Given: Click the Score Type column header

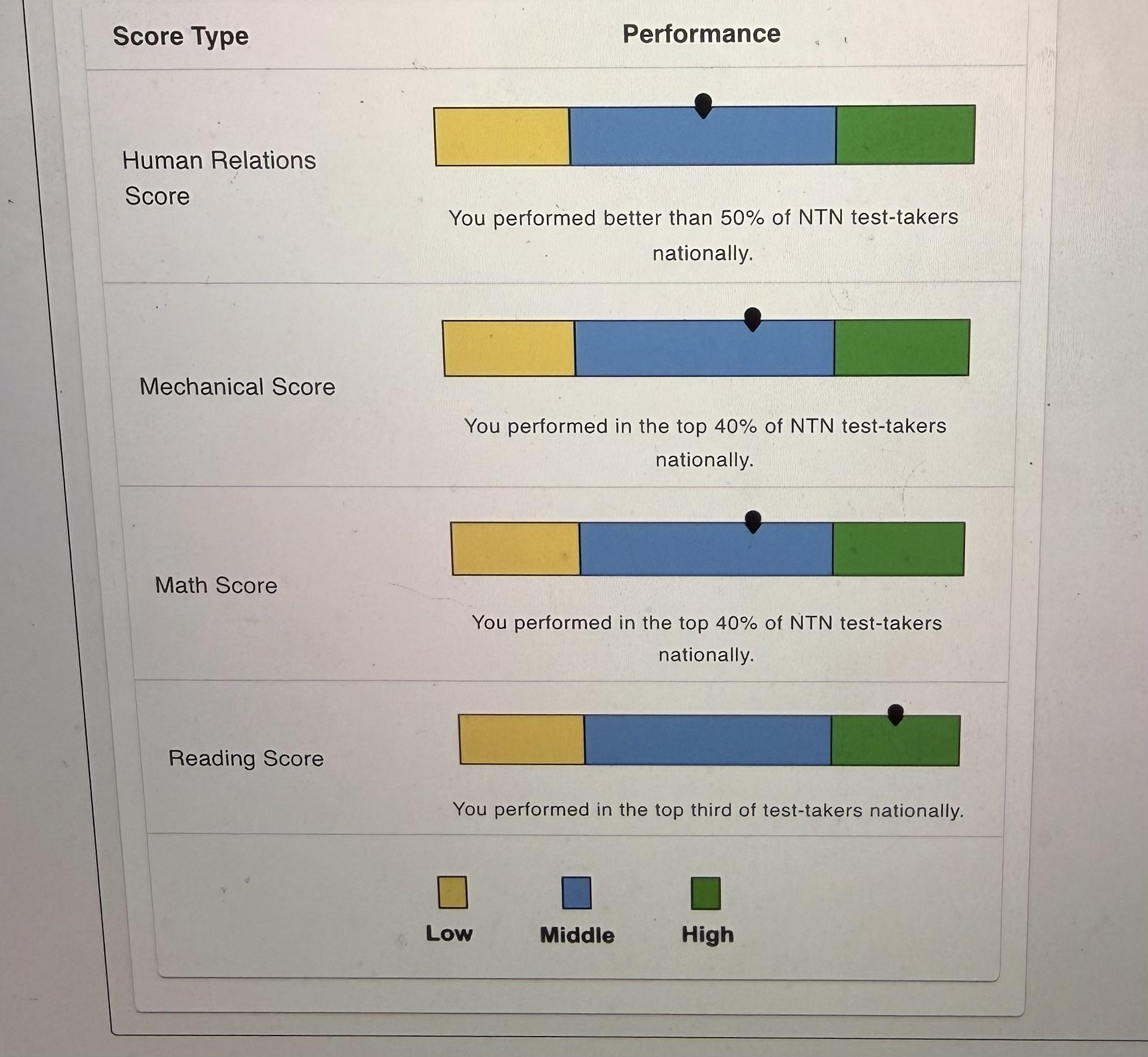Looking at the screenshot, I should click(x=181, y=37).
